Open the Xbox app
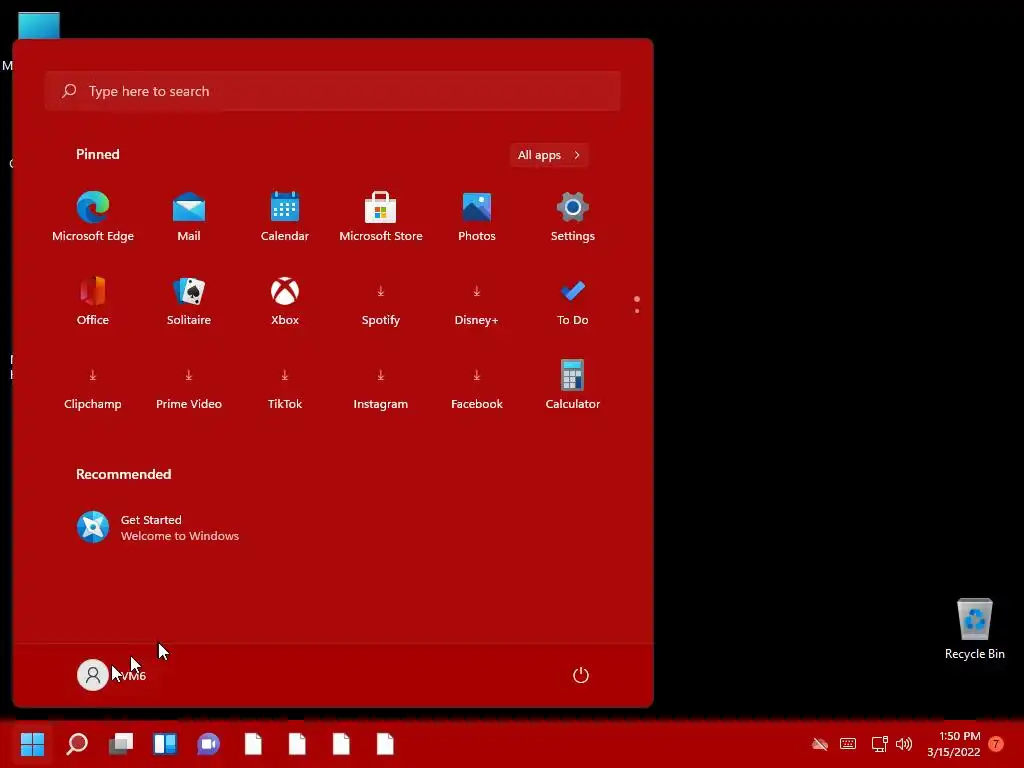 285,301
